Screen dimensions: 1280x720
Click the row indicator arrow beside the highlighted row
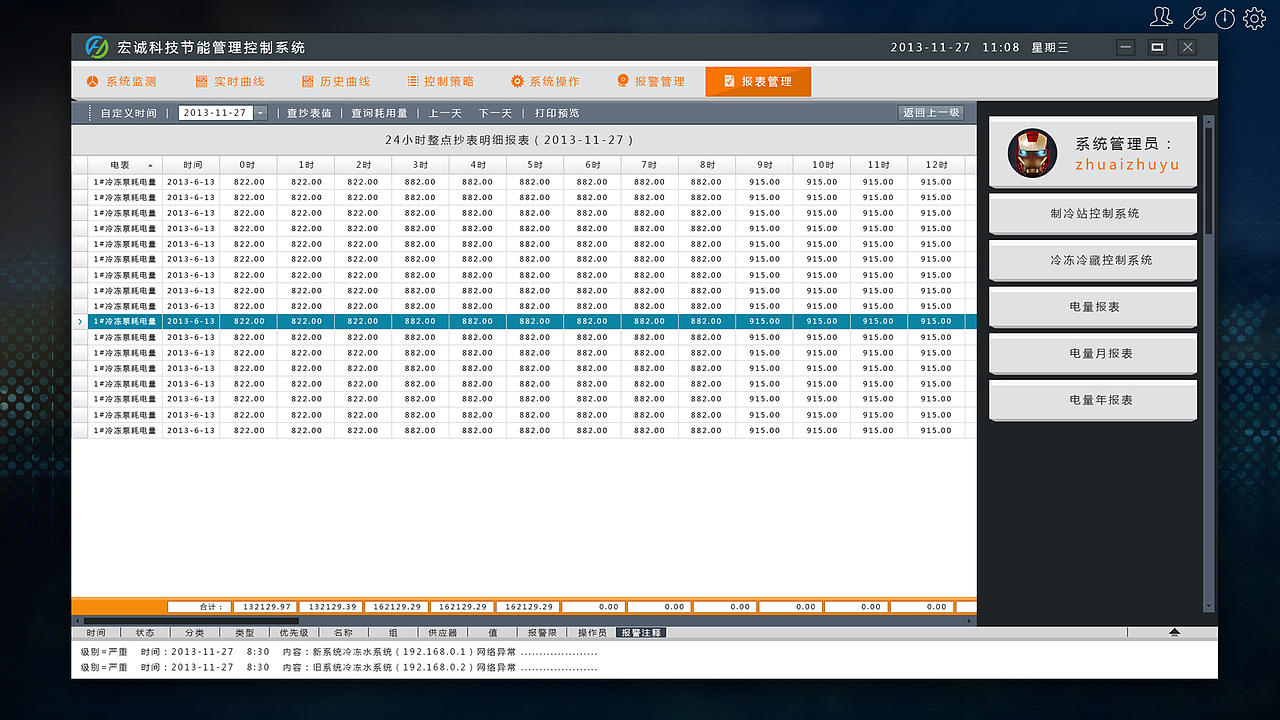click(80, 321)
